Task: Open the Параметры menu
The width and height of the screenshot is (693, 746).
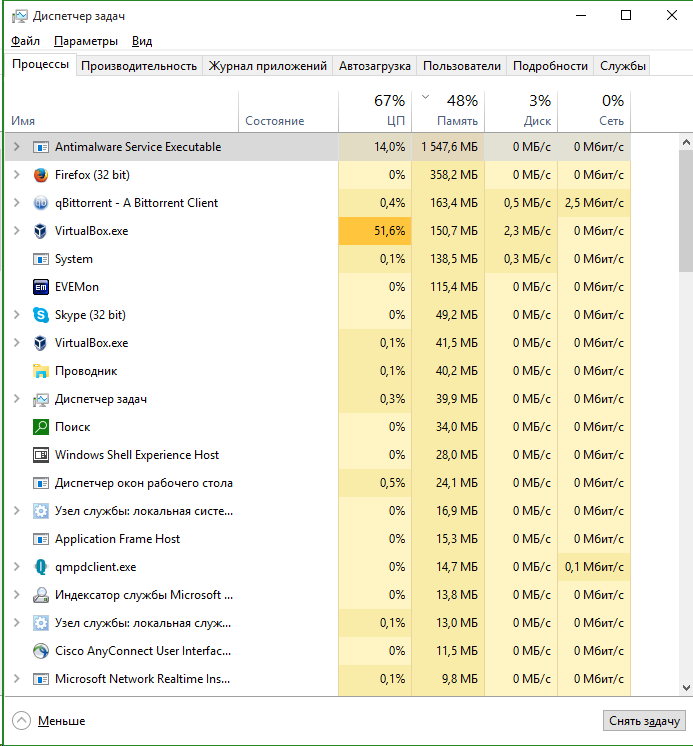Action: (x=86, y=41)
